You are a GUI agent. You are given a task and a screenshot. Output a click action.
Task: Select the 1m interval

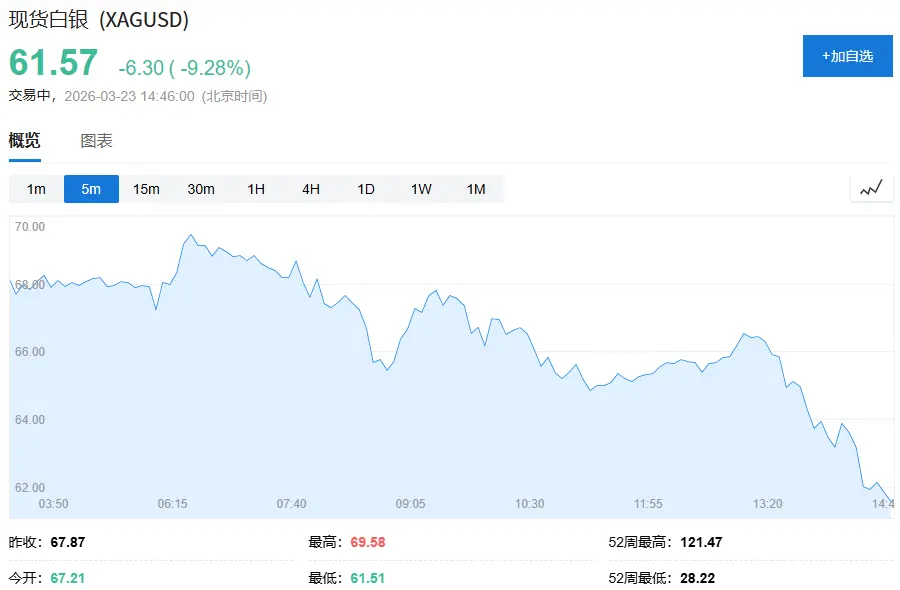[36, 189]
